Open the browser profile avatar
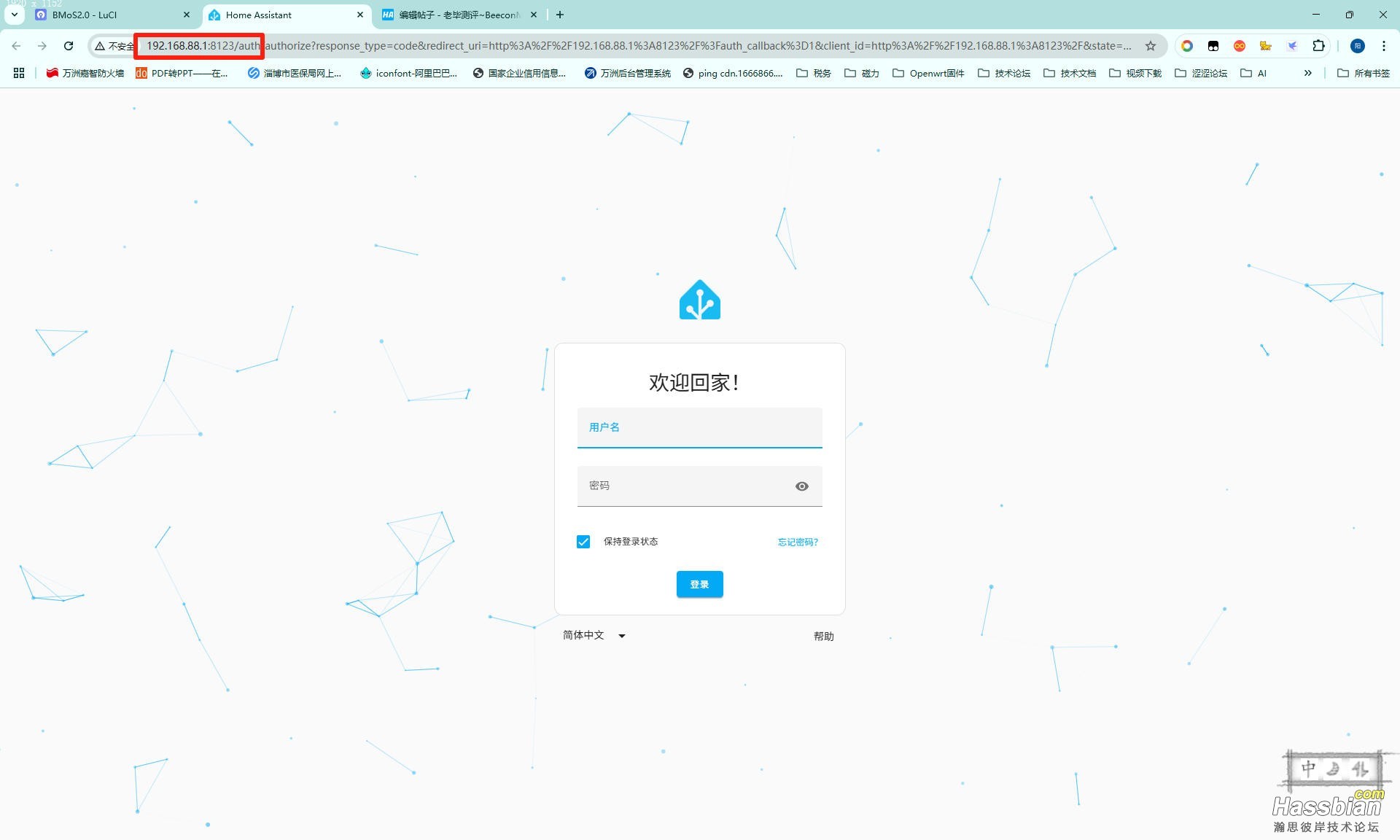This screenshot has height=840, width=1400. [x=1358, y=46]
